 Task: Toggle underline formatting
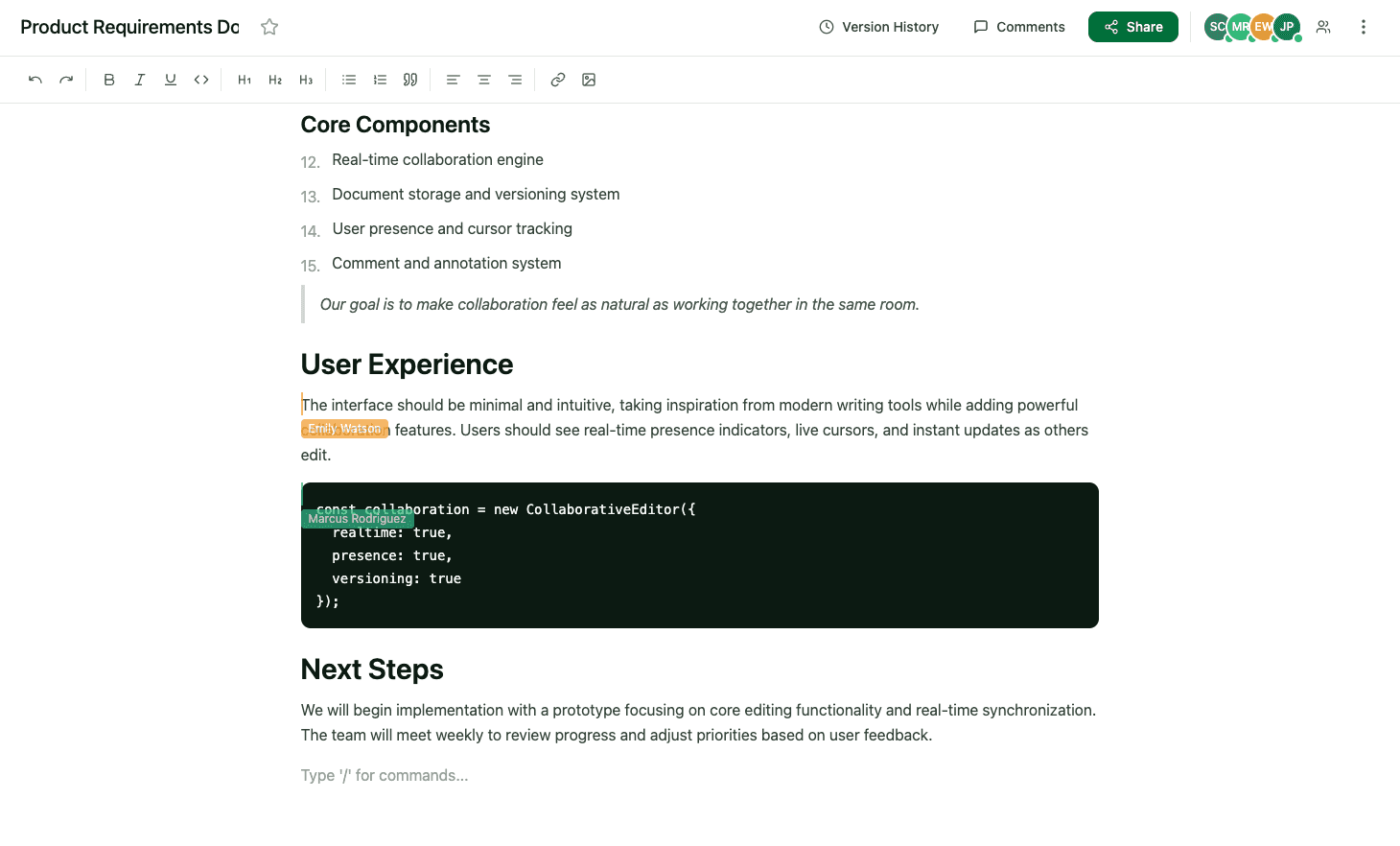pyautogui.click(x=171, y=80)
